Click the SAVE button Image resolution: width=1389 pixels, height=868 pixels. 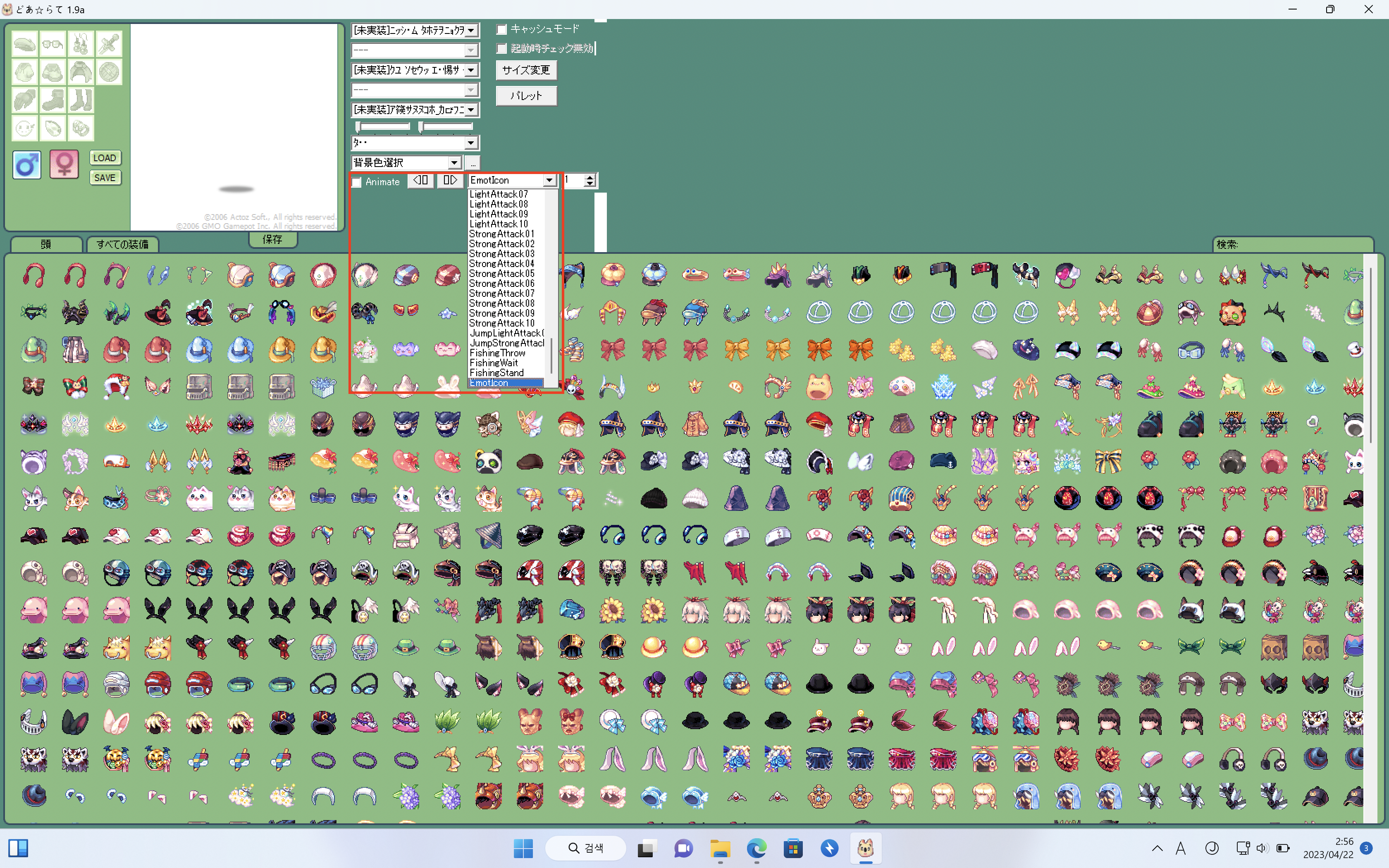[x=105, y=178]
